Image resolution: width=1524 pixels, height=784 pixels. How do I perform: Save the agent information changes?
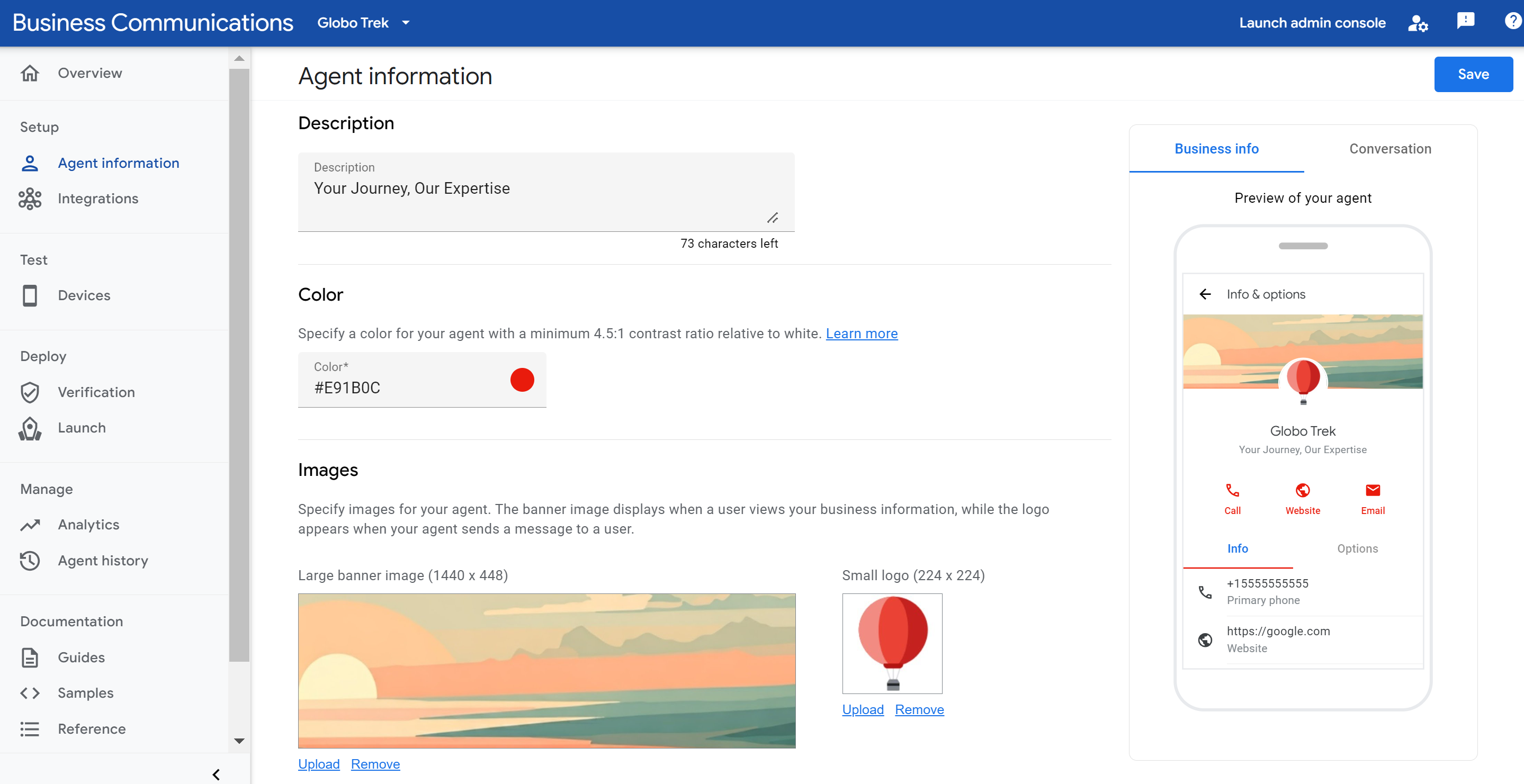1472,72
